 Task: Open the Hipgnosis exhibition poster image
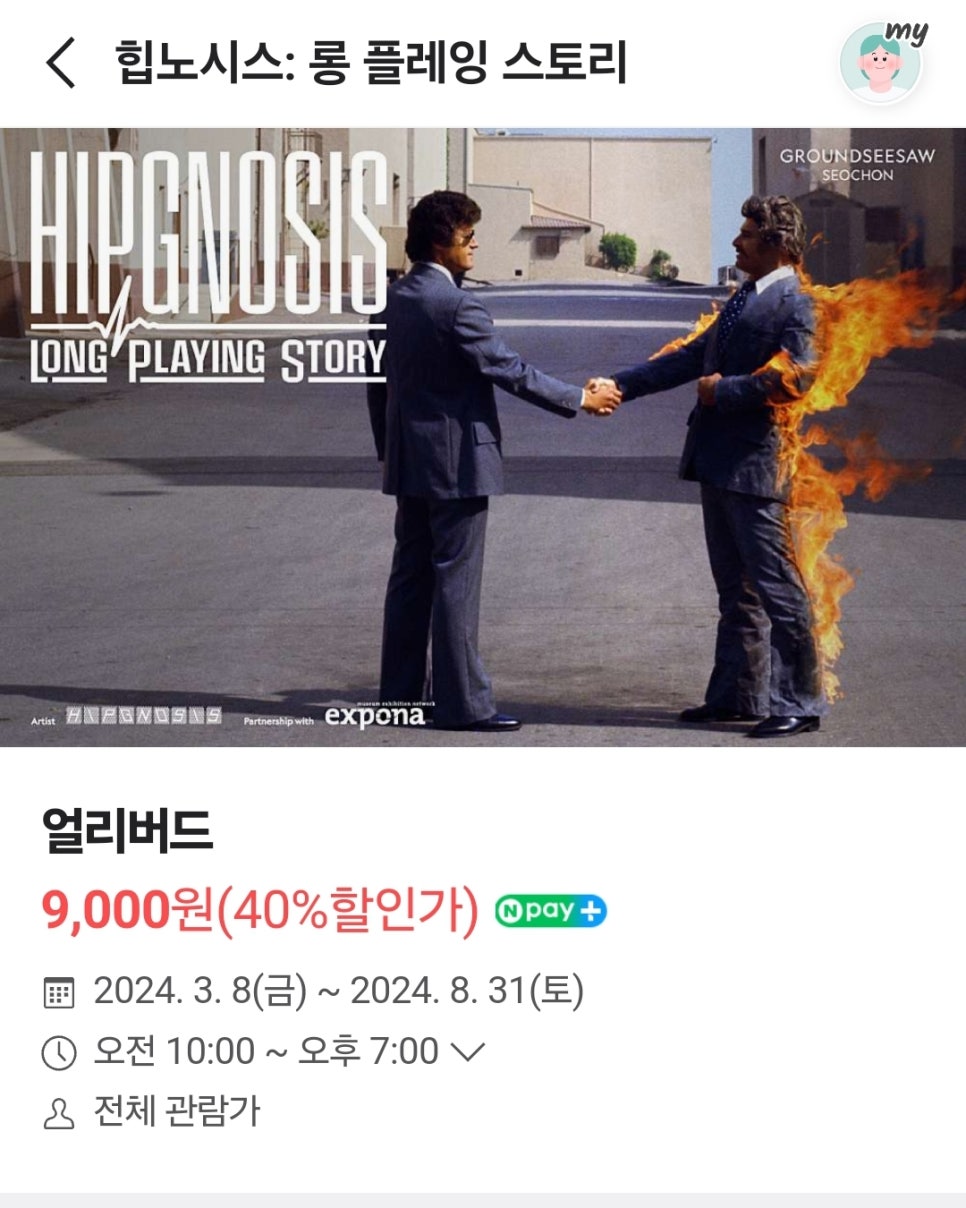tap(483, 437)
